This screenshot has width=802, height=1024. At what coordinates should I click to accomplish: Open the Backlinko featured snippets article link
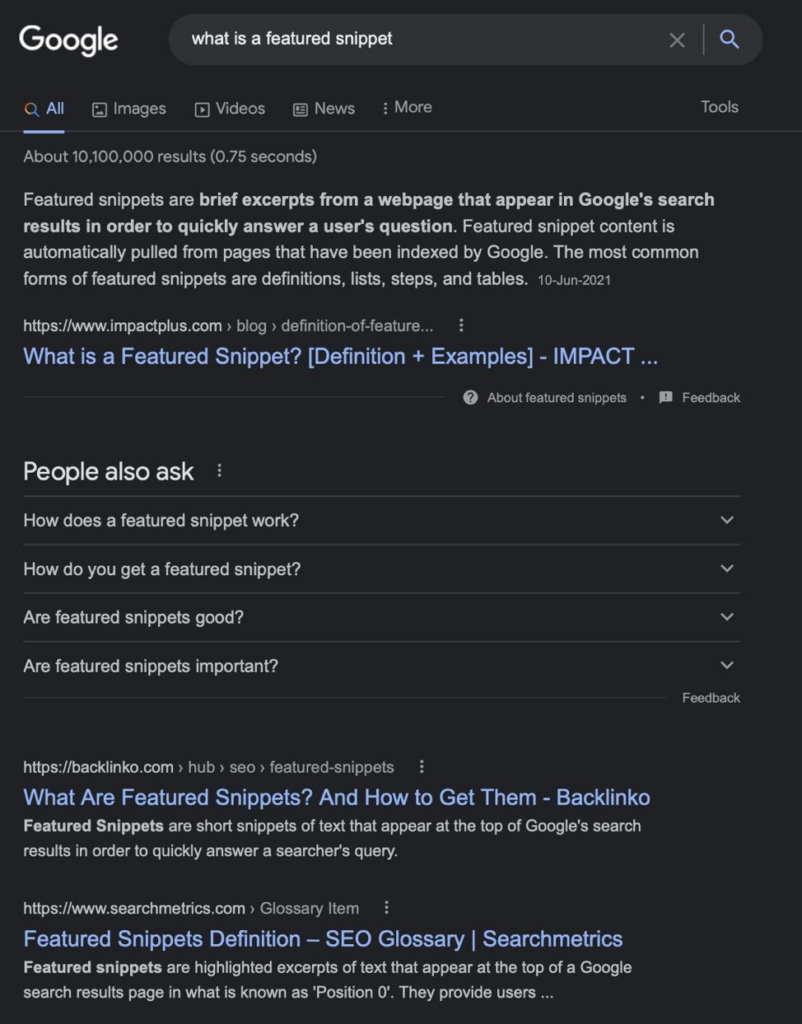(337, 797)
